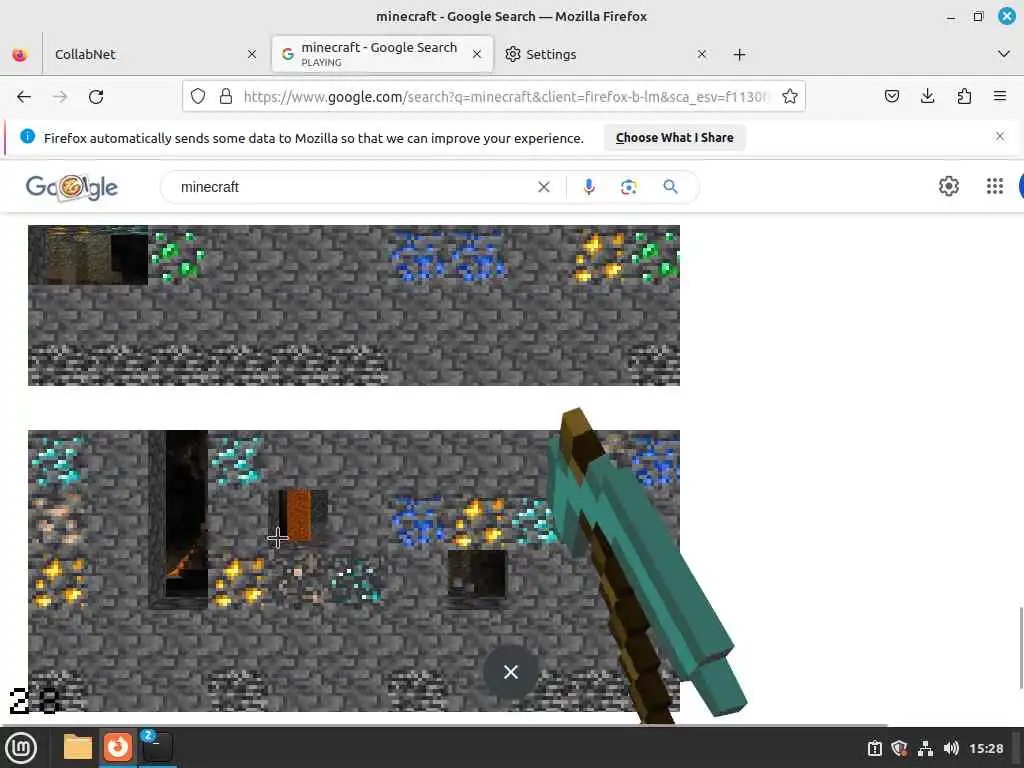Click the notification tray icon beside shield
1024x768 pixels.
click(x=874, y=748)
